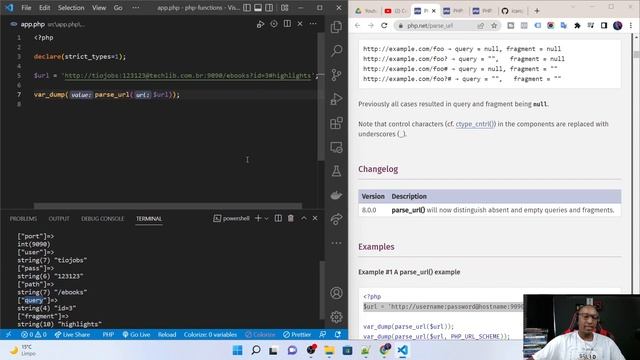Image resolution: width=640 pixels, height=360 pixels.
Task: Open File Explorer from the taskbar
Action: pos(329,350)
